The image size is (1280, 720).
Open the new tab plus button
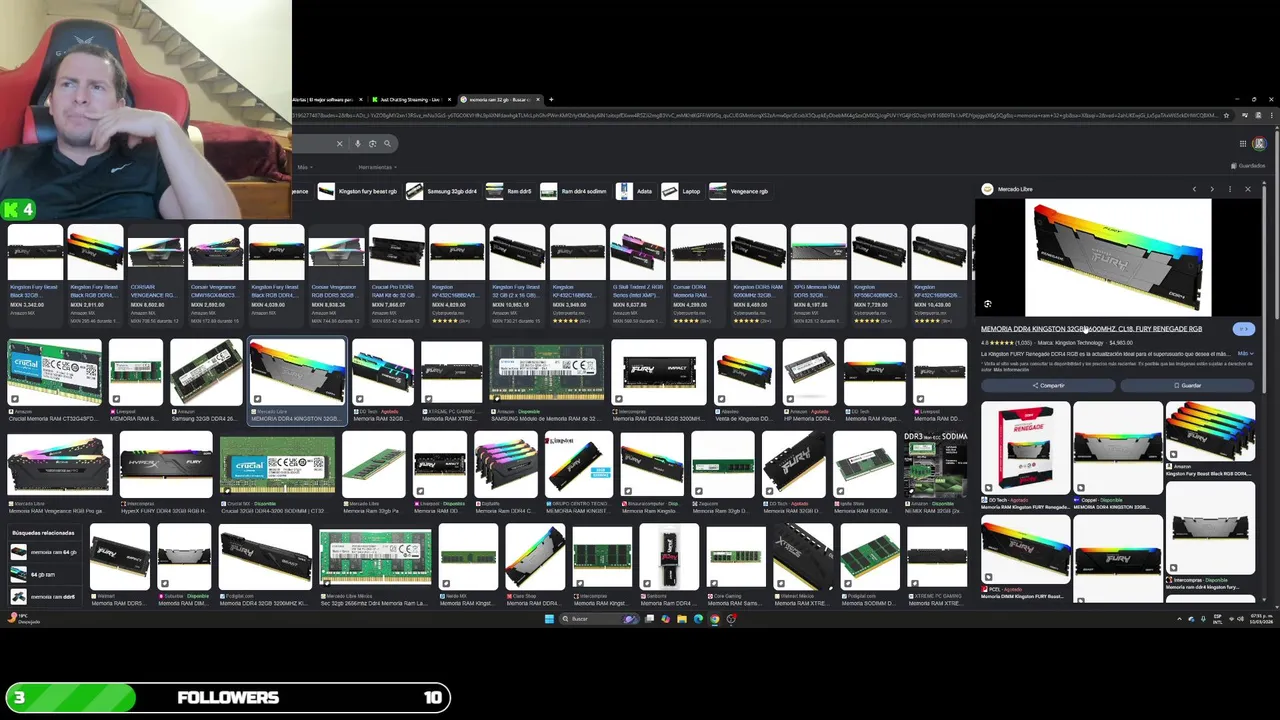coord(550,100)
